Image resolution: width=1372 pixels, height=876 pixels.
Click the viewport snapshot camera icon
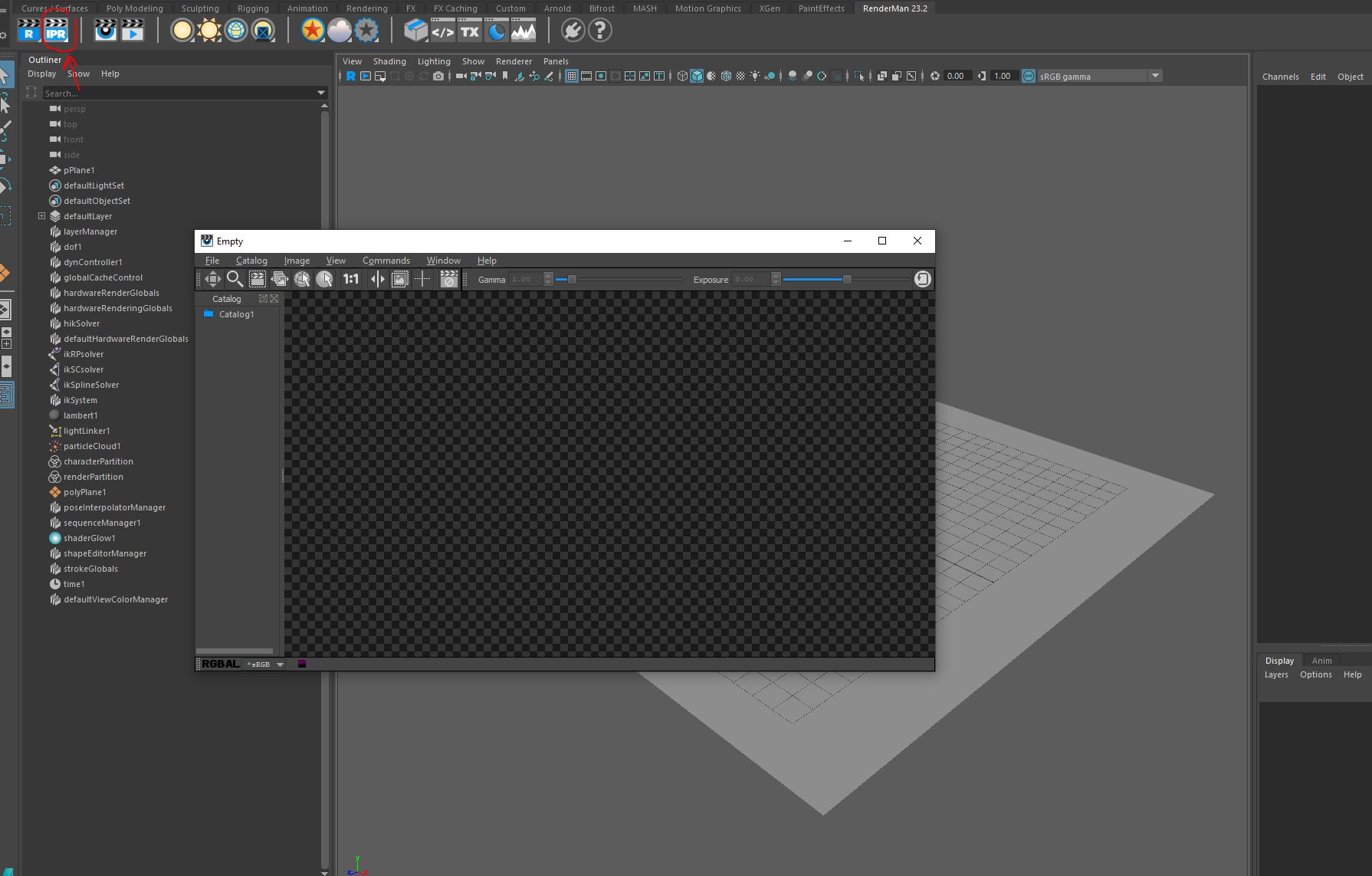point(438,76)
